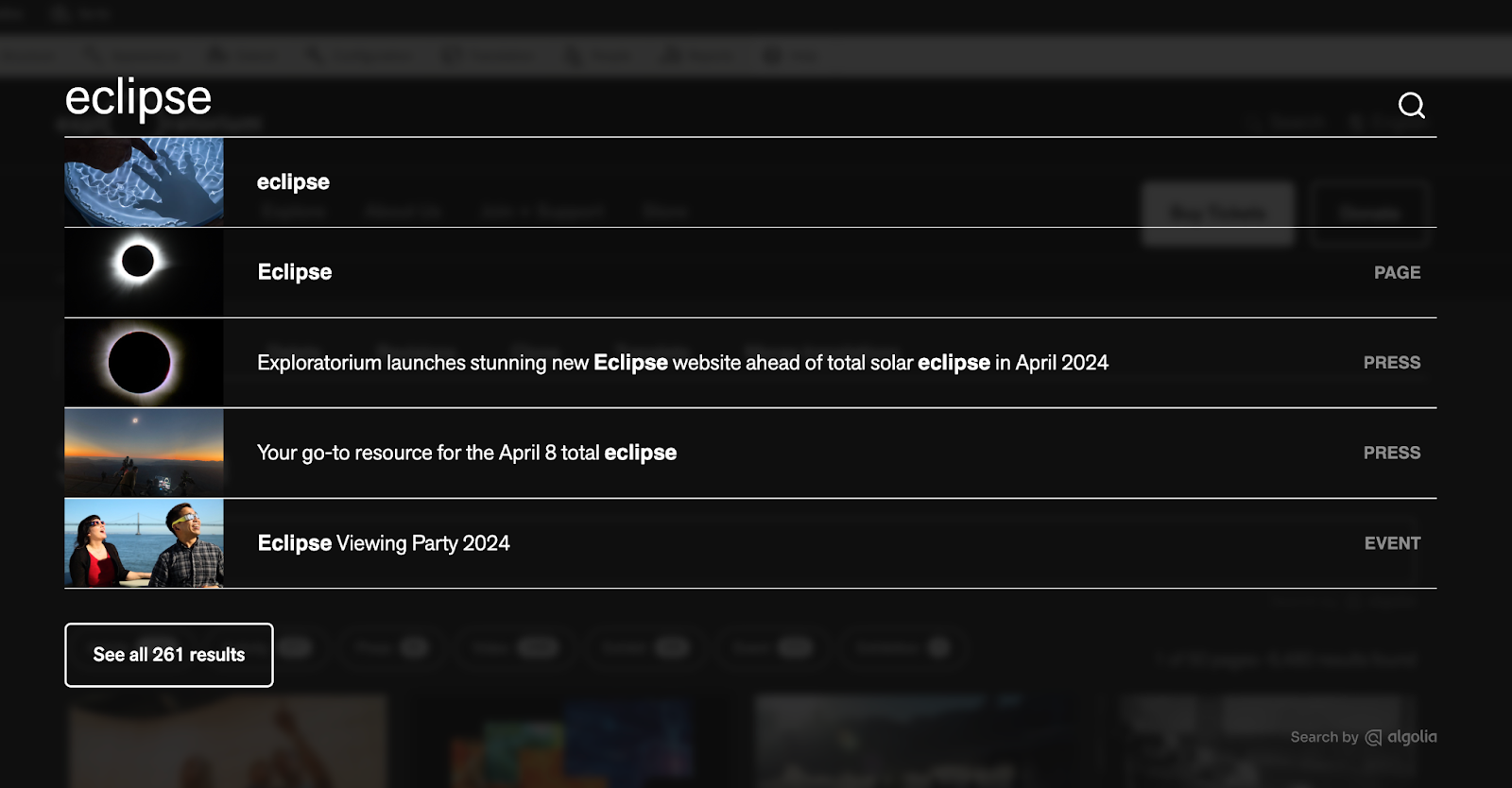Viewport: 1512px width, 788px height.
Task: Open 'Exploratorium launches stunning new Eclipse website' result
Action: pyautogui.click(x=750, y=363)
